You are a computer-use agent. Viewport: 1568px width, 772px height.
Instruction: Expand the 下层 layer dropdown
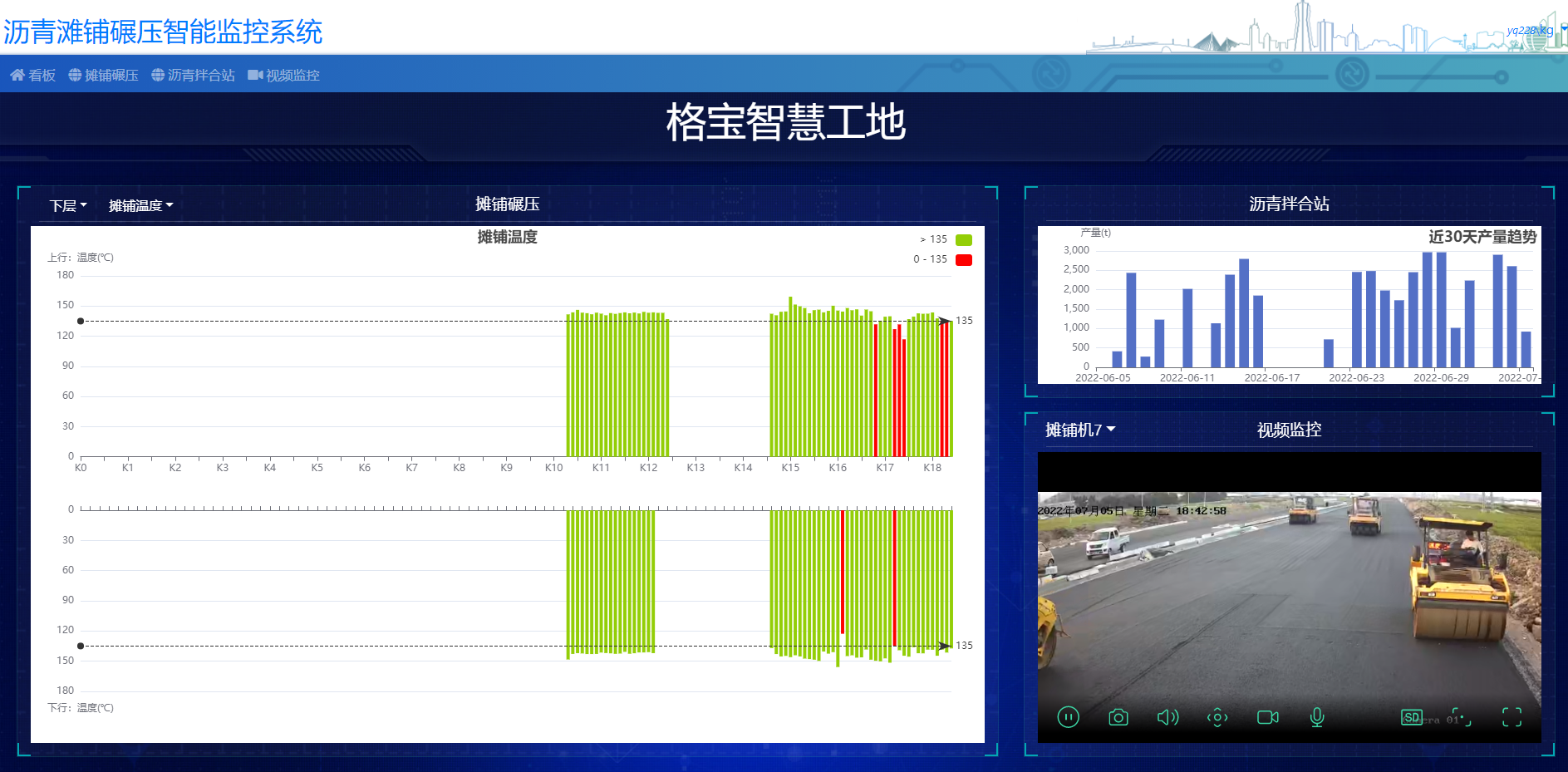68,206
